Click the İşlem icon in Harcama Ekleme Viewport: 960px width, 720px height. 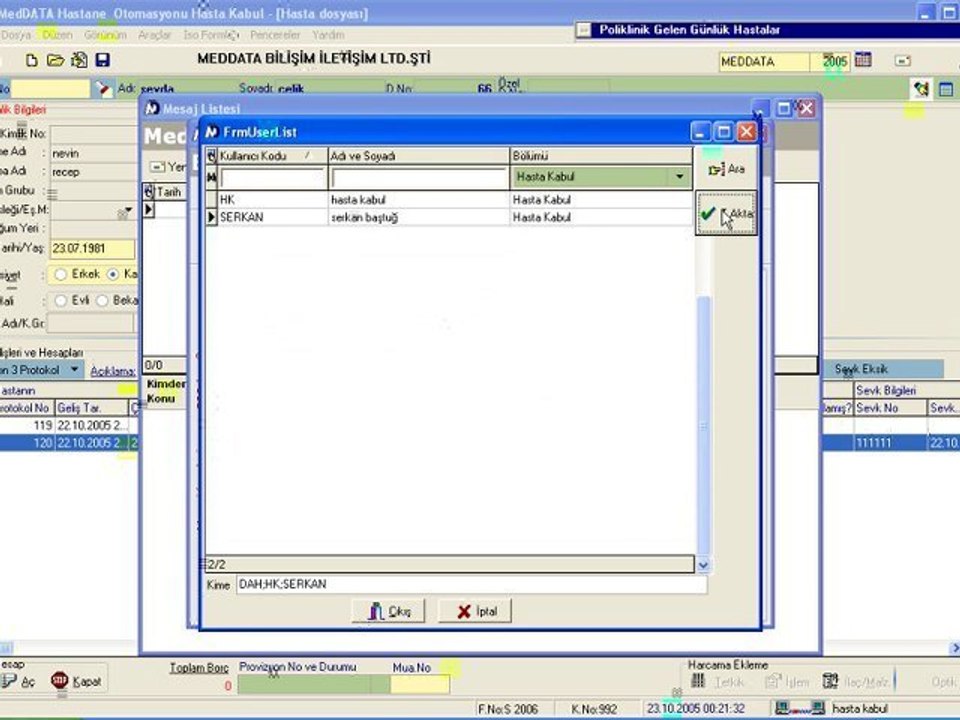coord(773,681)
